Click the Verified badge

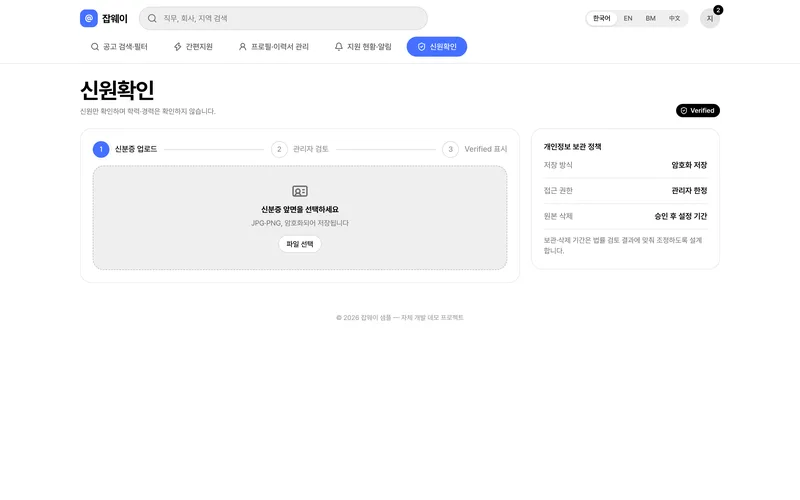pyautogui.click(x=697, y=110)
